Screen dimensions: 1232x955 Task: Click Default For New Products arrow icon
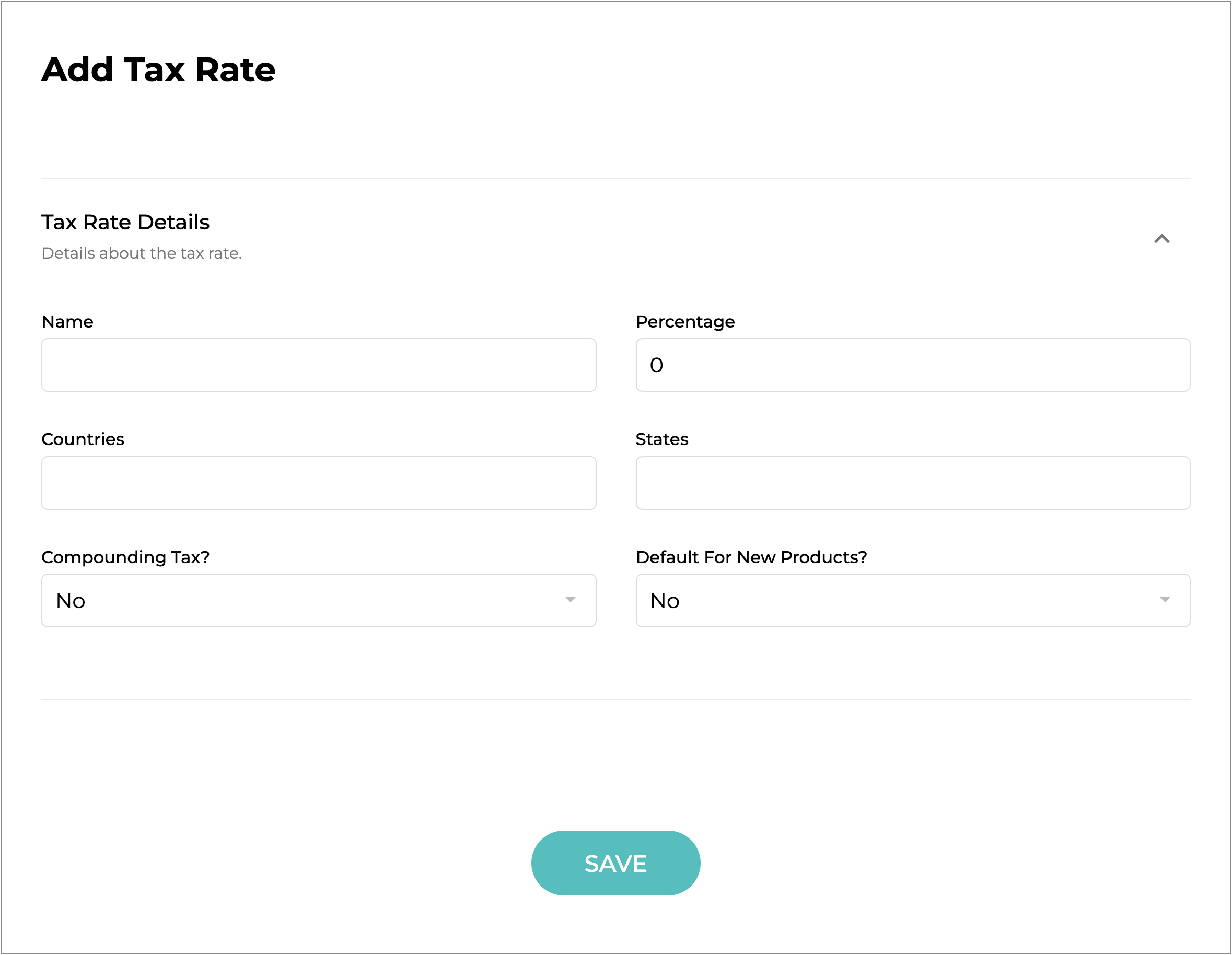1164,600
